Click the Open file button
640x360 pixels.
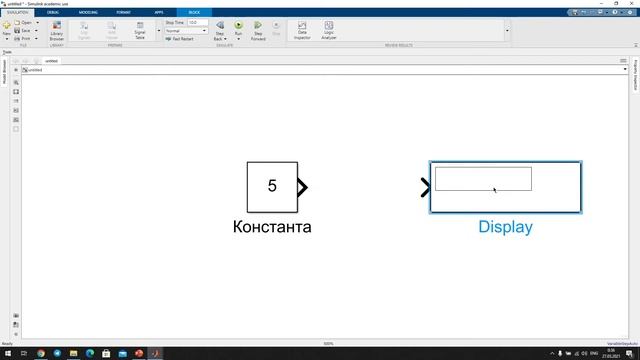point(23,22)
